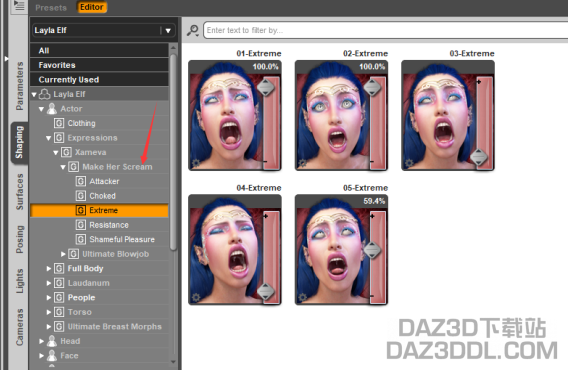Select the Attacker category row
568x370 pixels.
coord(99,181)
